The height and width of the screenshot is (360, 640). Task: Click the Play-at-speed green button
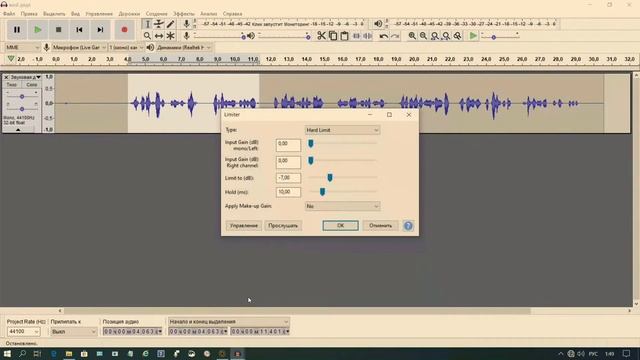click(x=473, y=36)
